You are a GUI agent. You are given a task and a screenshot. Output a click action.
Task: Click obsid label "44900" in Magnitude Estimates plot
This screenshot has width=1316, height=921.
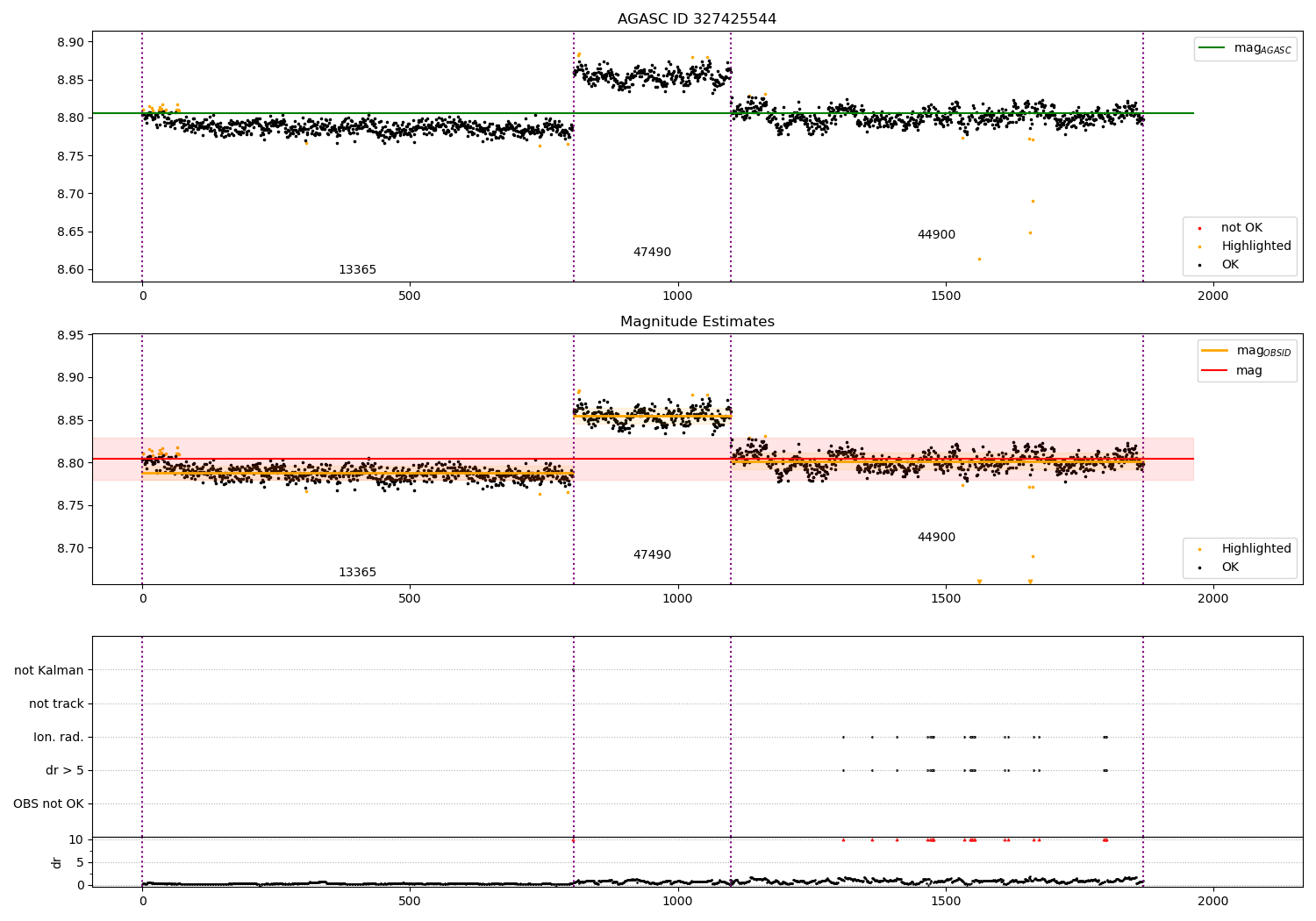pos(936,538)
